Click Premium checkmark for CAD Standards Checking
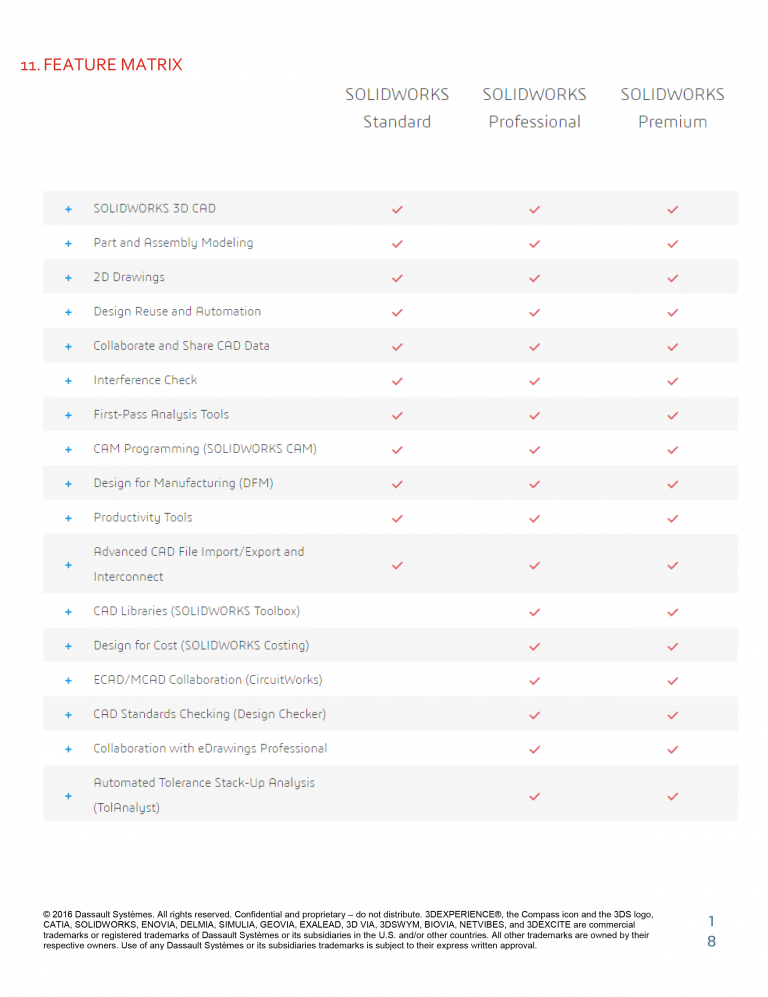 point(673,715)
